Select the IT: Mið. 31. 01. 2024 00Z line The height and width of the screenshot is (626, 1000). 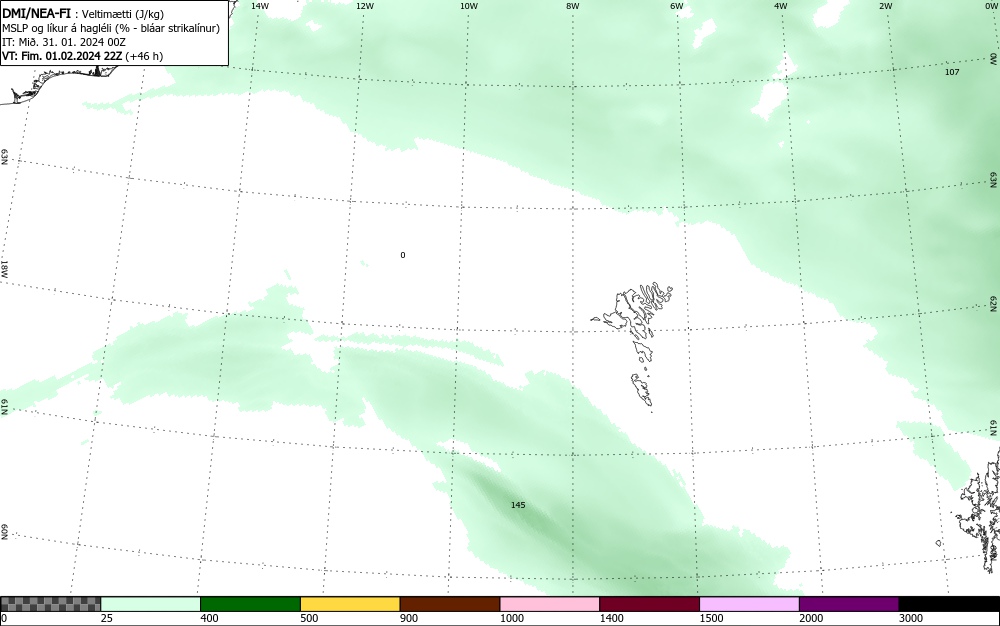pyautogui.click(x=64, y=42)
